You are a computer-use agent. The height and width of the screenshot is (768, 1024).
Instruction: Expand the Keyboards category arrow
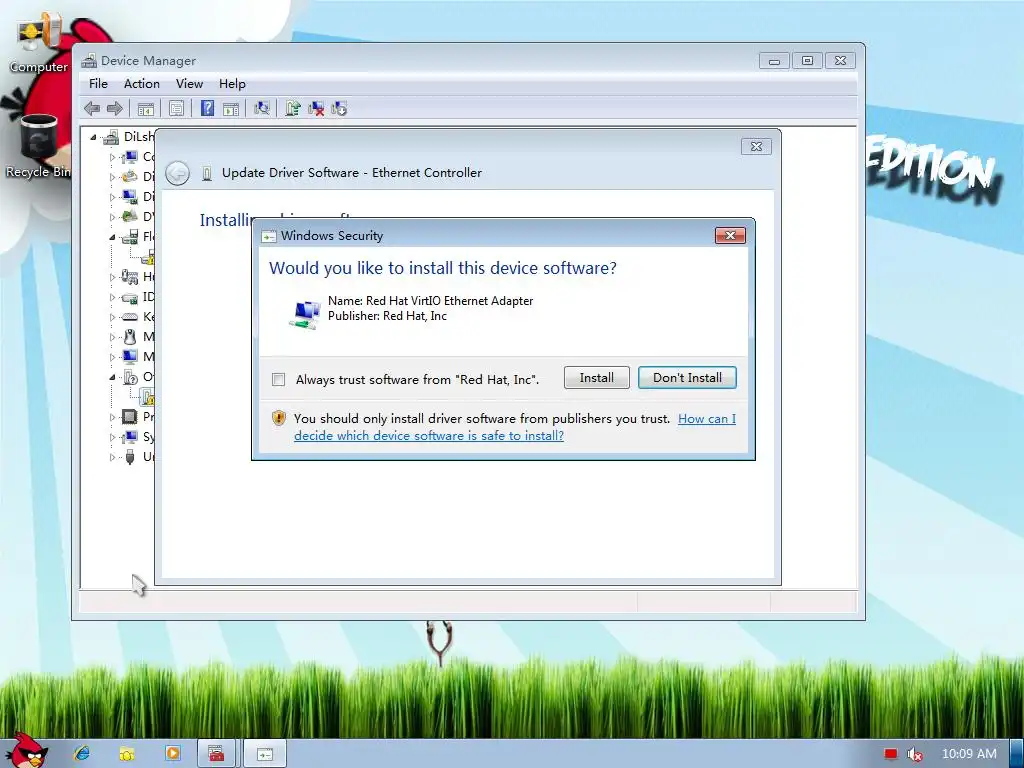pos(112,317)
